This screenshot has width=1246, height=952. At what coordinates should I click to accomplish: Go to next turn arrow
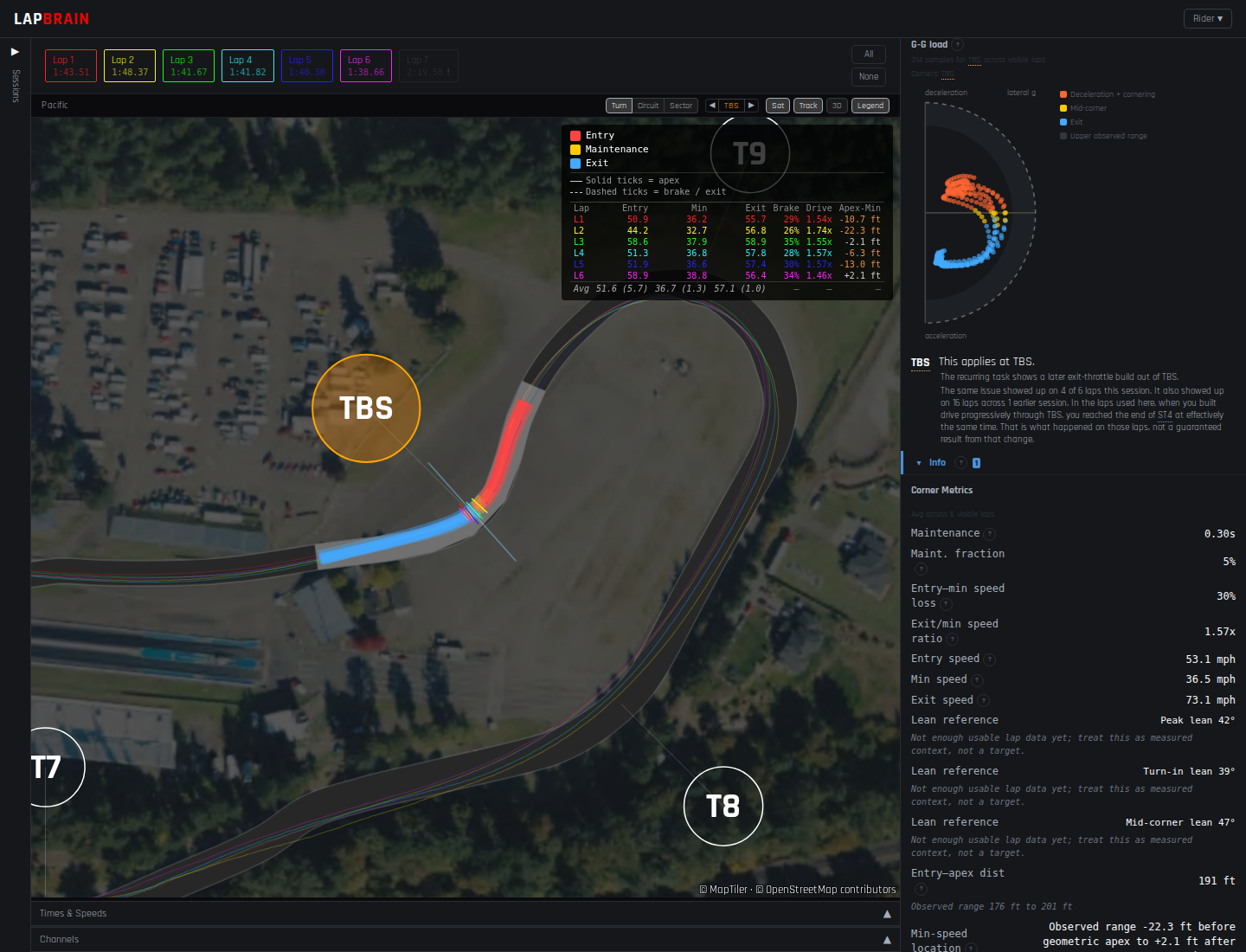pos(751,106)
